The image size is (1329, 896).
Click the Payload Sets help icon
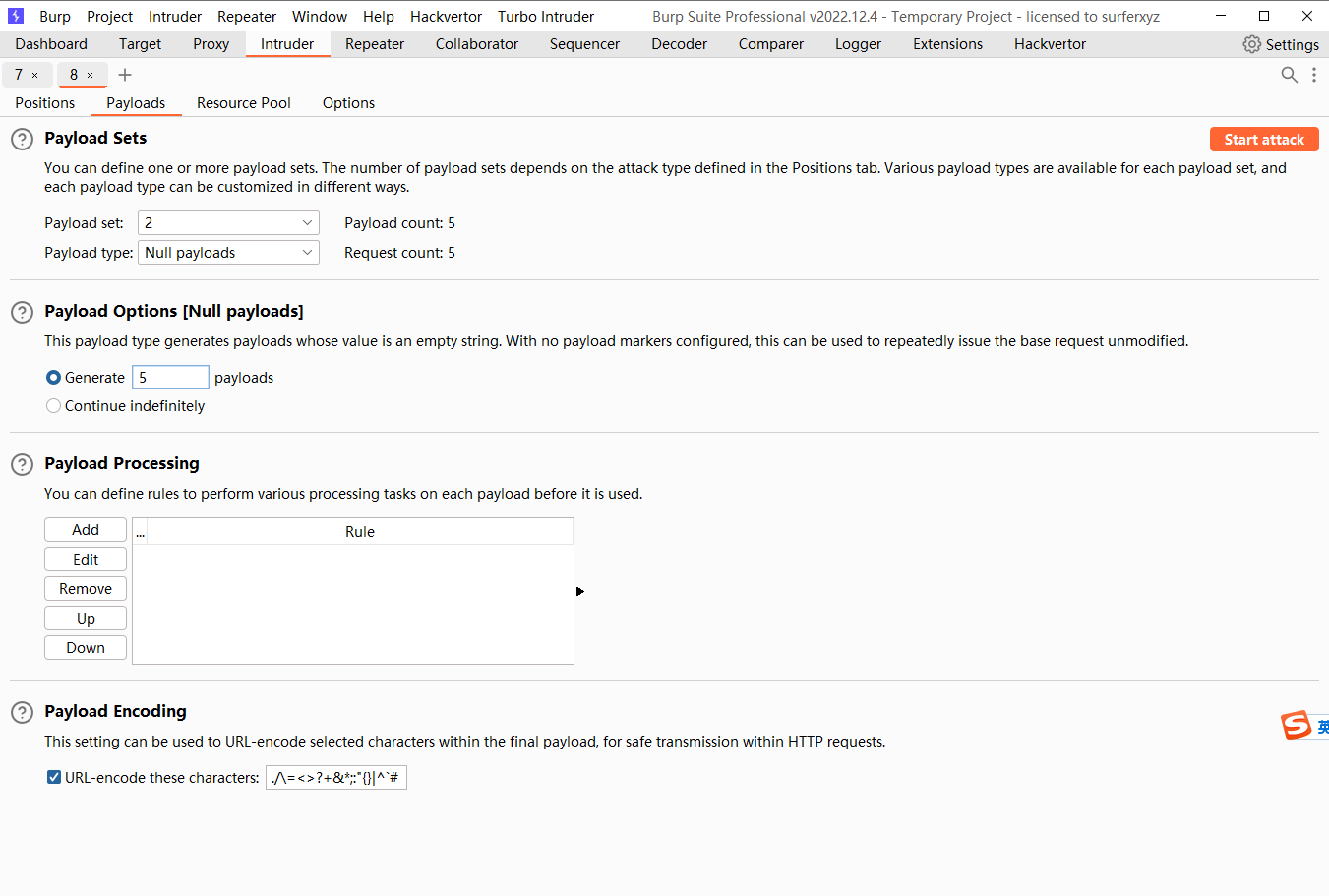coord(22,139)
